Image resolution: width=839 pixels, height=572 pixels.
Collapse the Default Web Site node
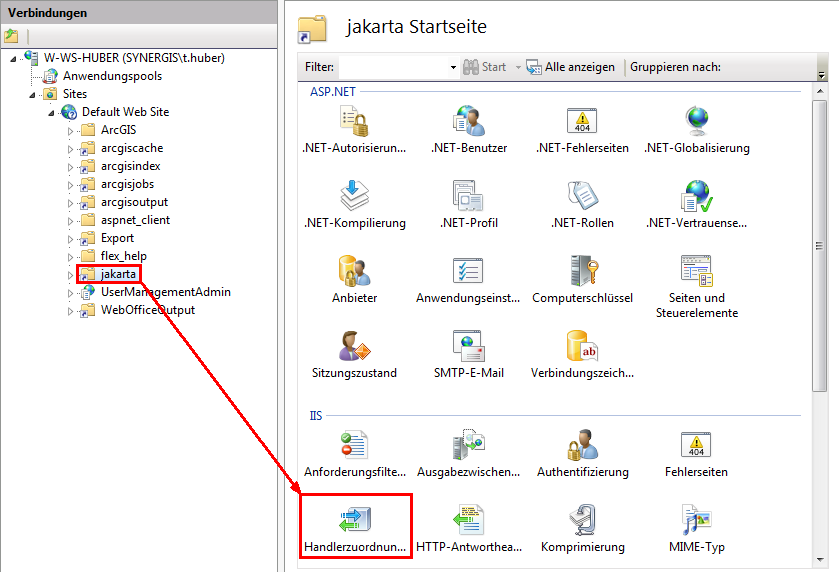tap(51, 113)
